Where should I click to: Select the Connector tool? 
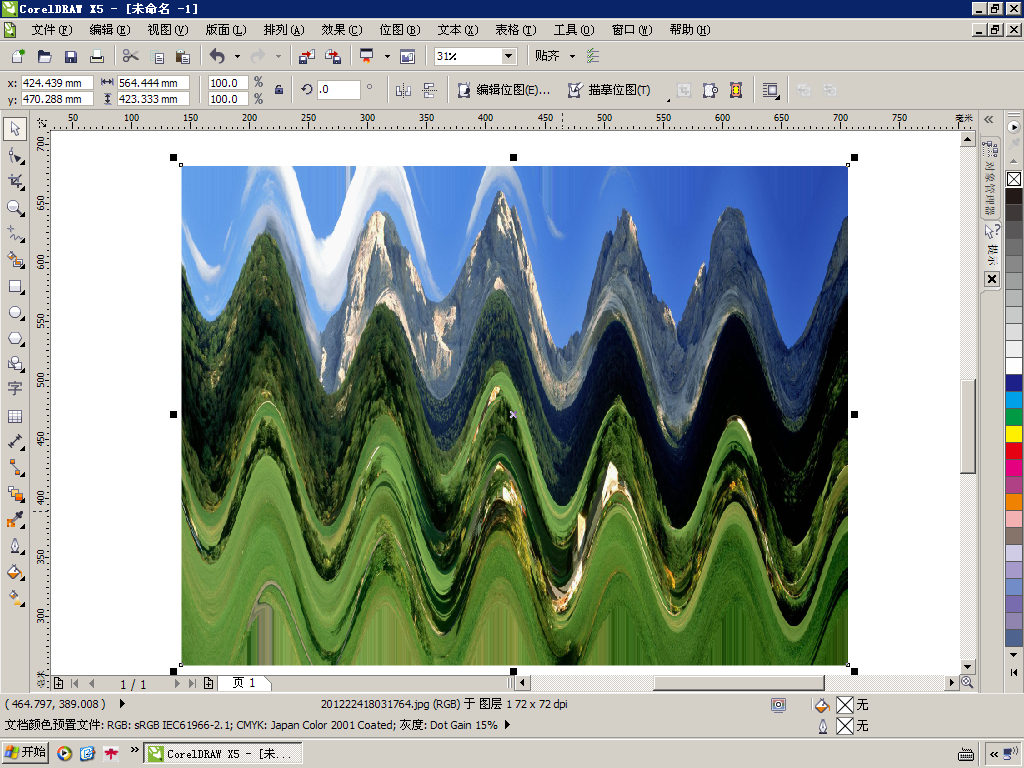pos(15,468)
